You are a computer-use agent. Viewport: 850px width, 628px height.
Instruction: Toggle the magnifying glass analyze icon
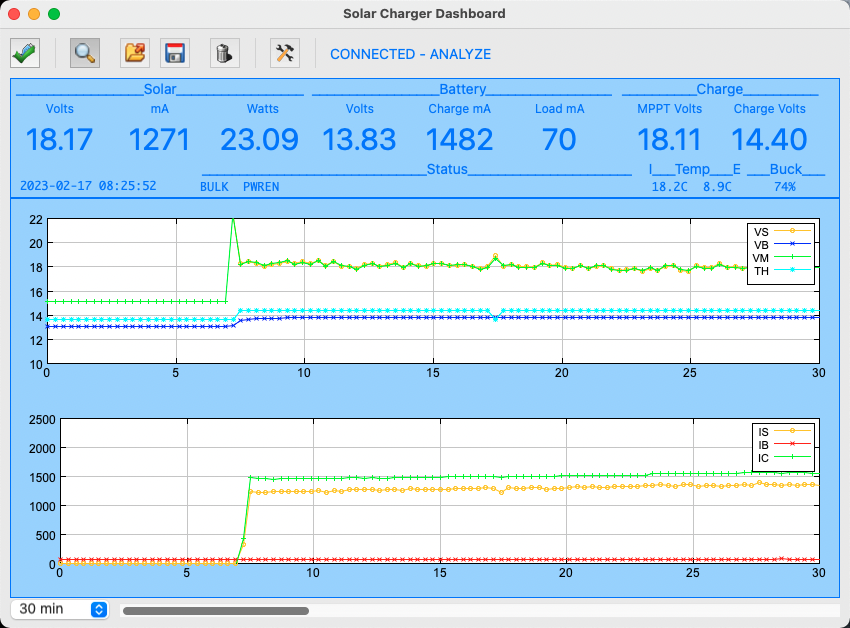point(85,53)
